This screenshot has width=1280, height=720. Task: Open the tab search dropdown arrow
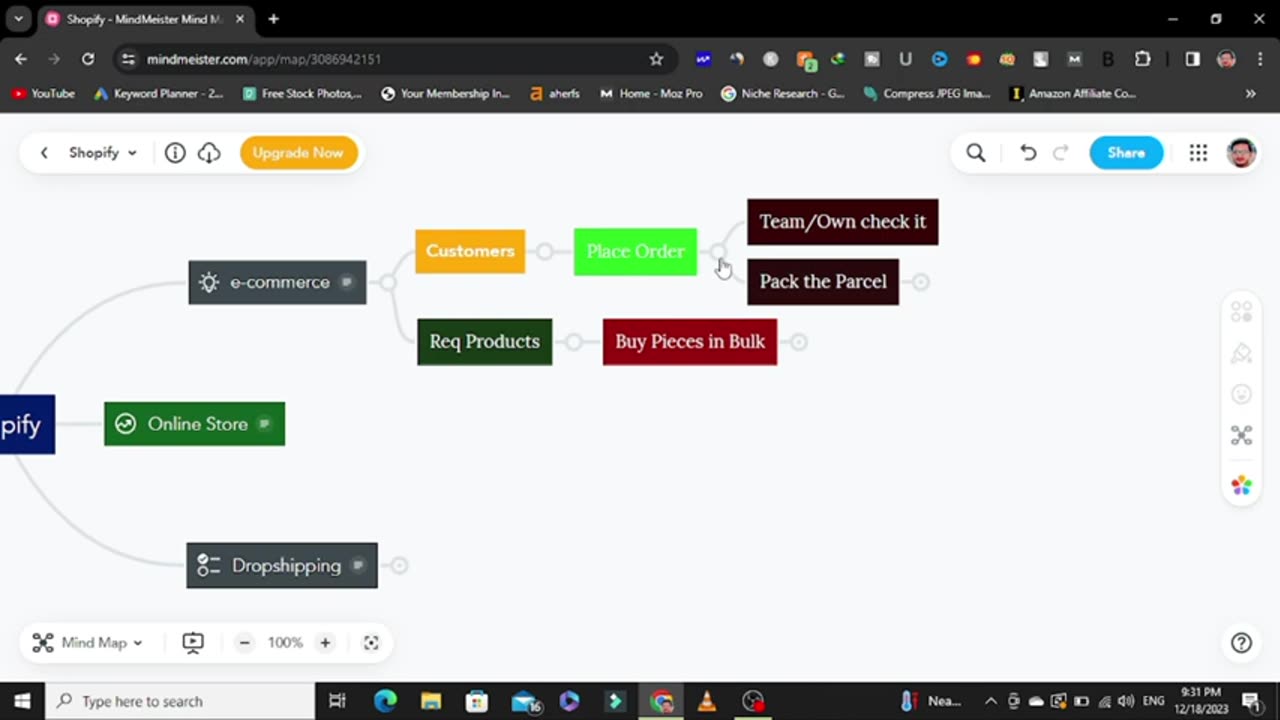tap(19, 19)
